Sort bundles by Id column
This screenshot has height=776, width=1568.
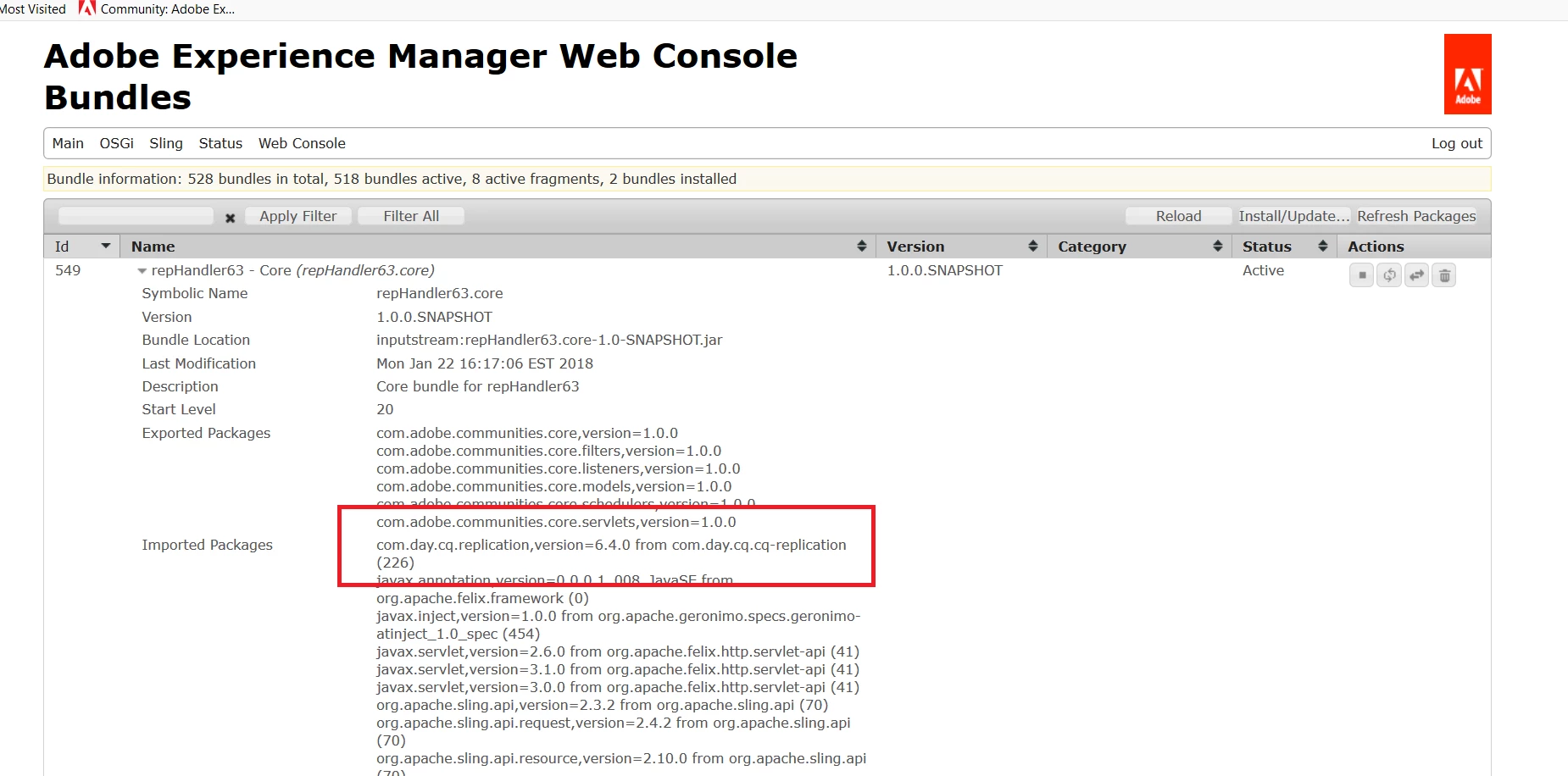pos(81,247)
